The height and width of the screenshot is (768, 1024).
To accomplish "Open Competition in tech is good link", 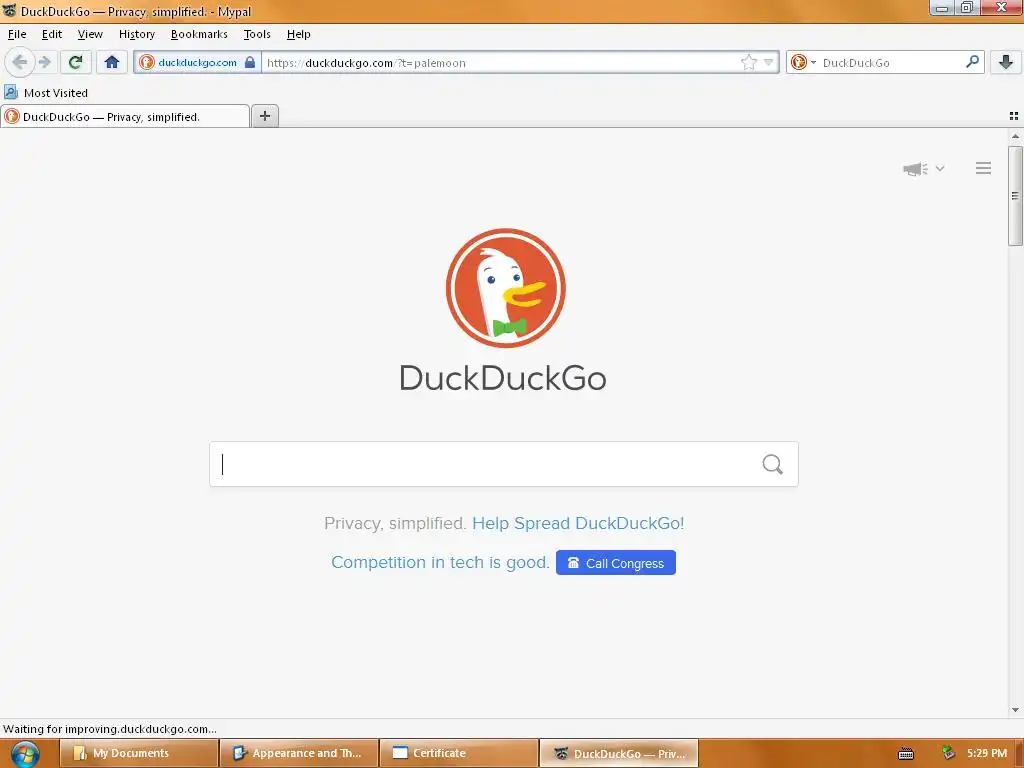I will coord(440,562).
